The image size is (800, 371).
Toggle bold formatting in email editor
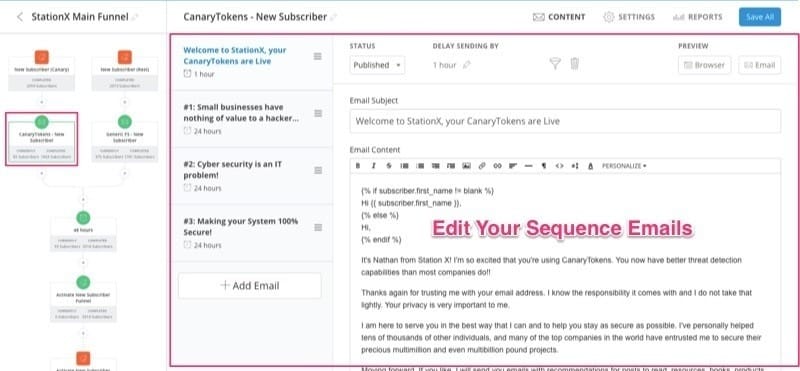pos(358,166)
